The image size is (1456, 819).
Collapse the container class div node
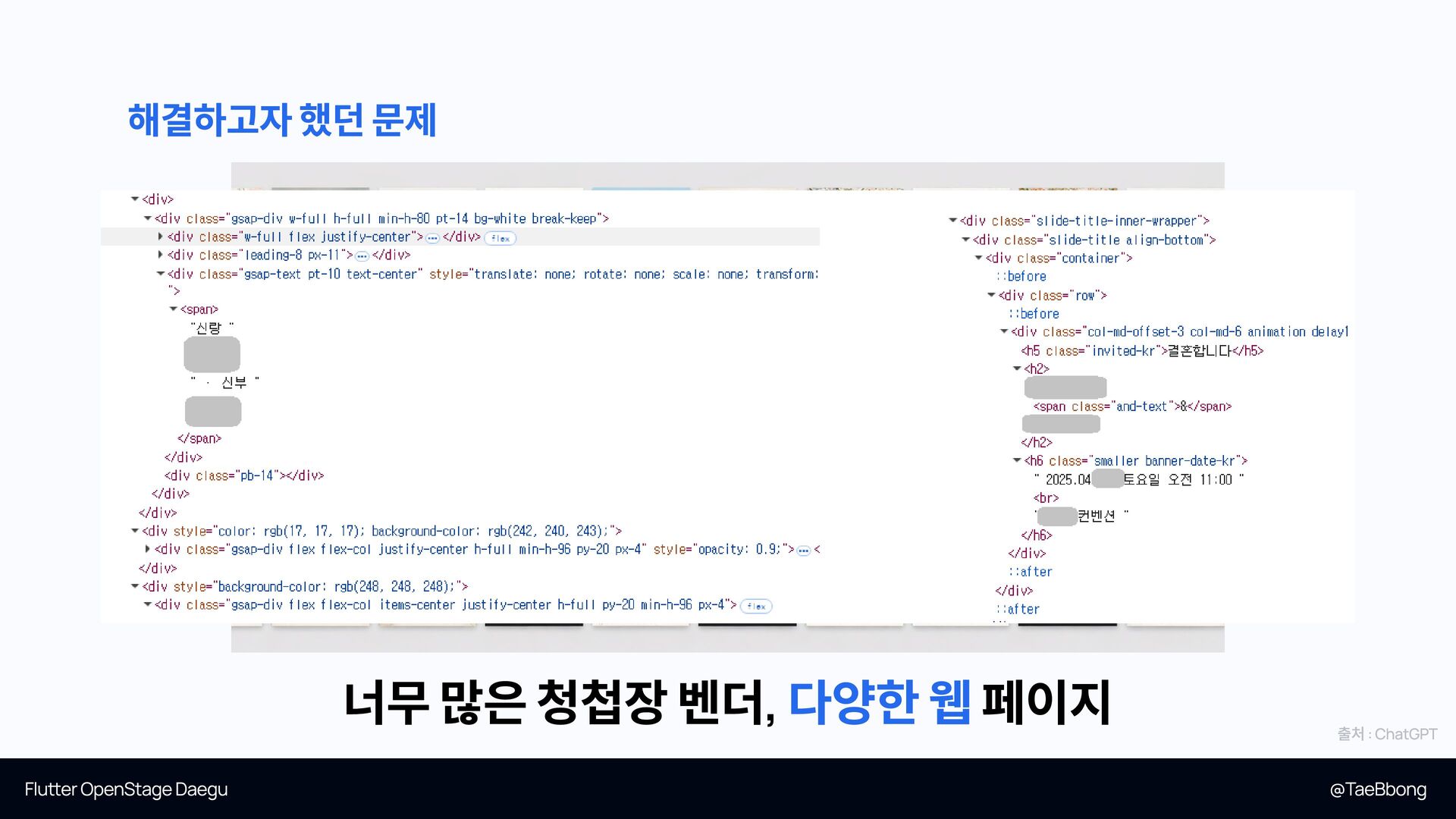tap(978, 258)
